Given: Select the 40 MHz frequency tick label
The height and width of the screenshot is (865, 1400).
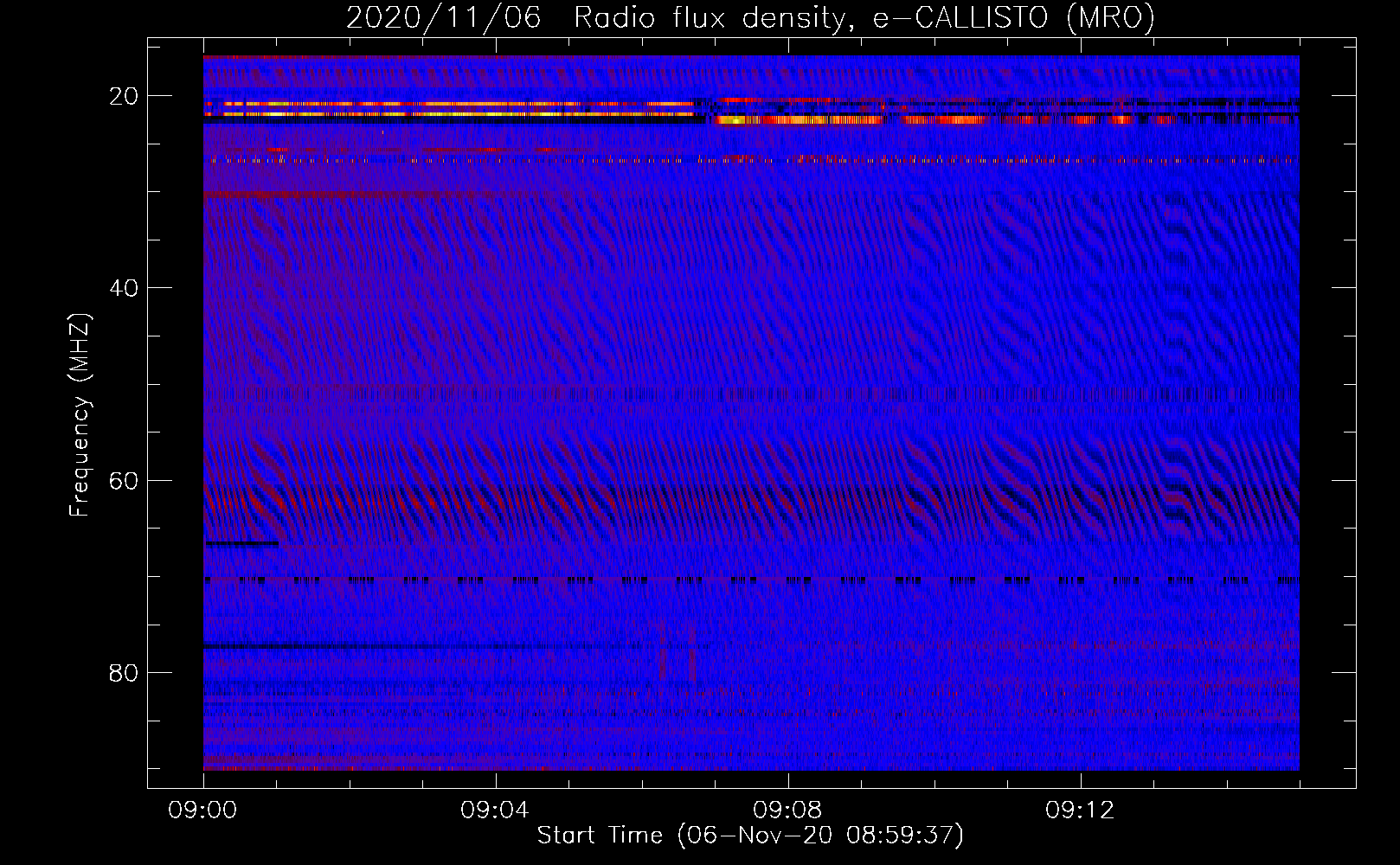Looking at the screenshot, I should 124,288.
